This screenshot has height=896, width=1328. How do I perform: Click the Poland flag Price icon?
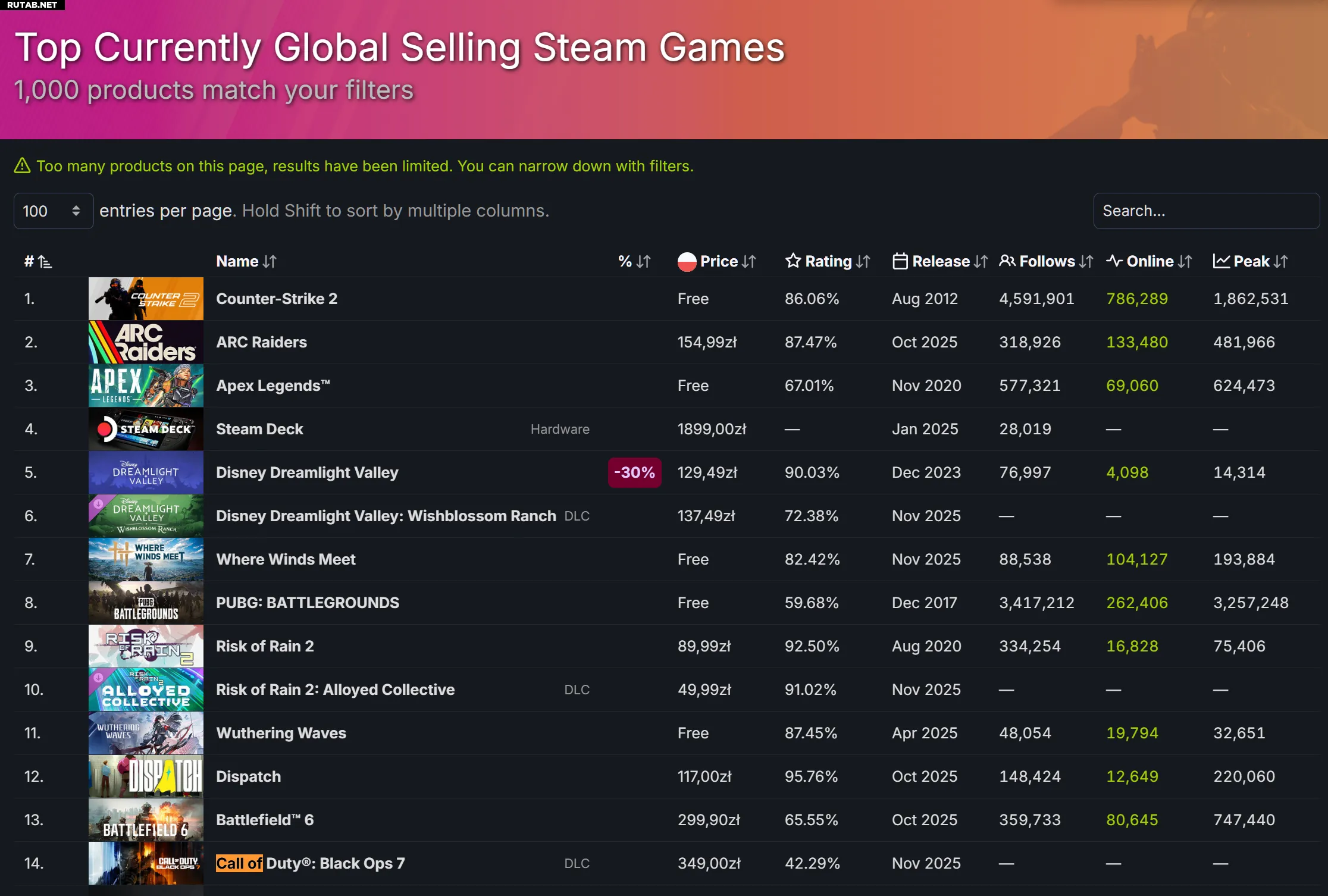coord(687,261)
